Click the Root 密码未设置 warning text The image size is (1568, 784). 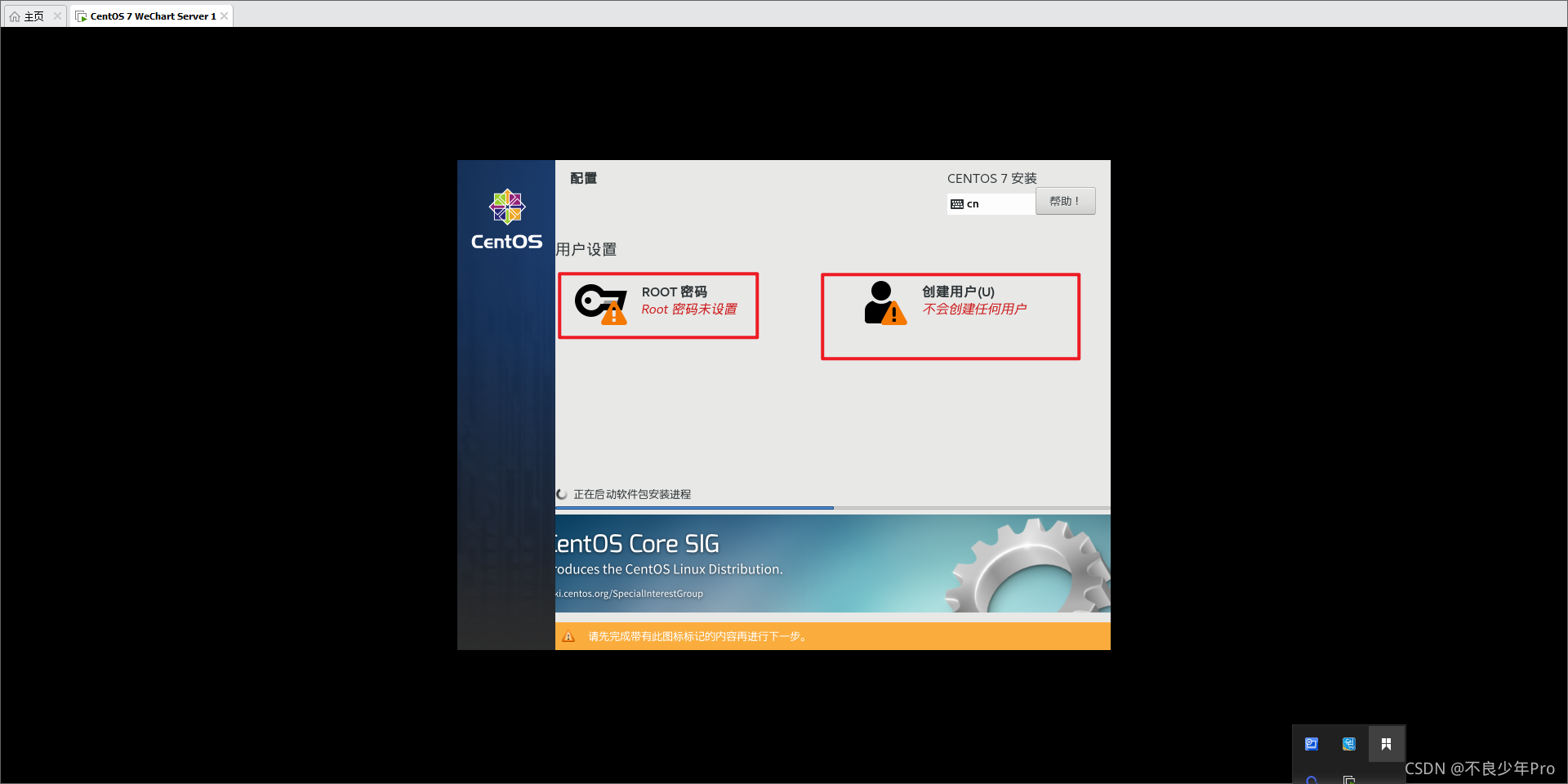[x=689, y=310]
